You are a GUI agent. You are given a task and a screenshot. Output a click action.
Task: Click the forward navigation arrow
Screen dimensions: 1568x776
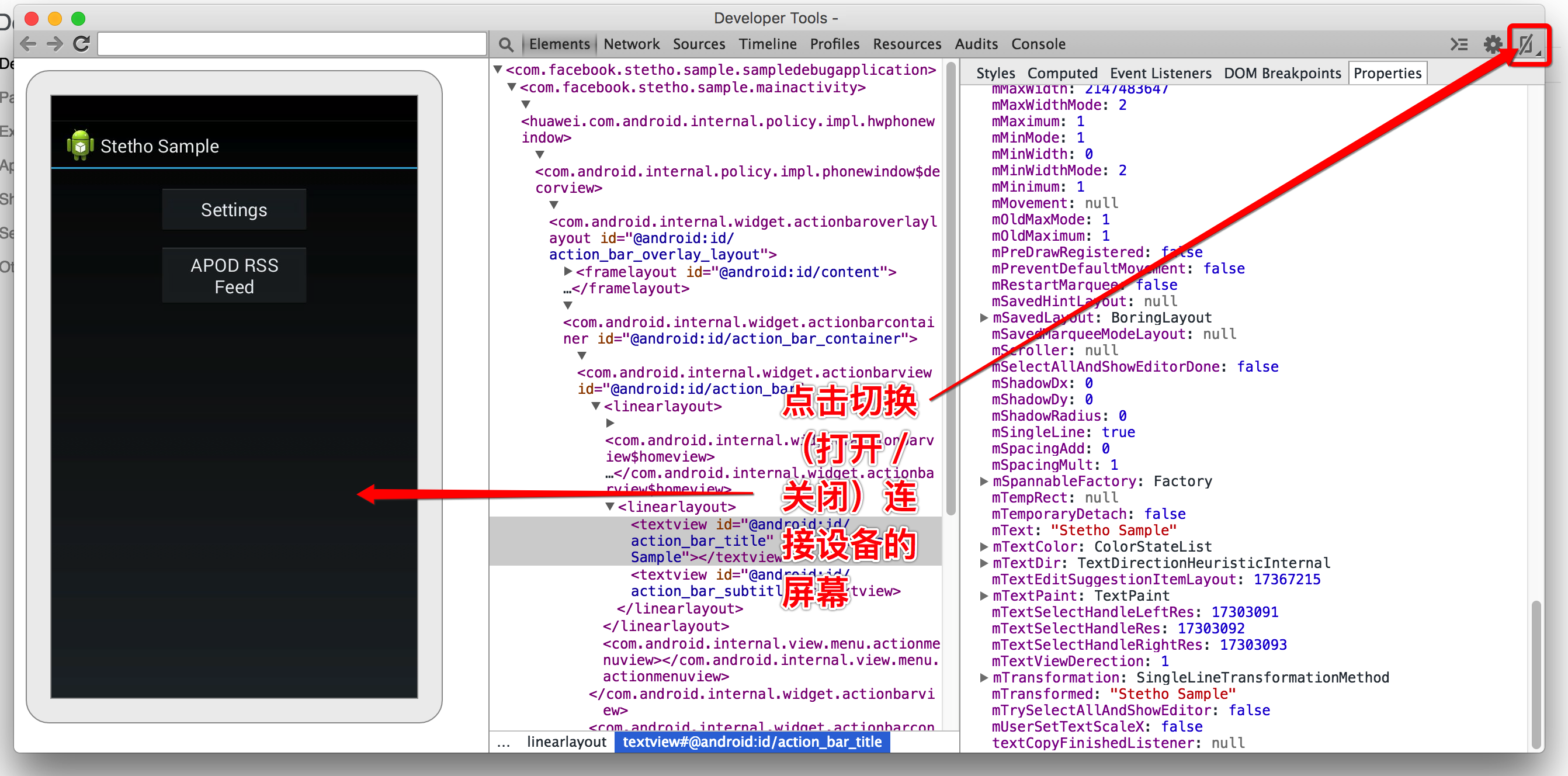pyautogui.click(x=55, y=44)
